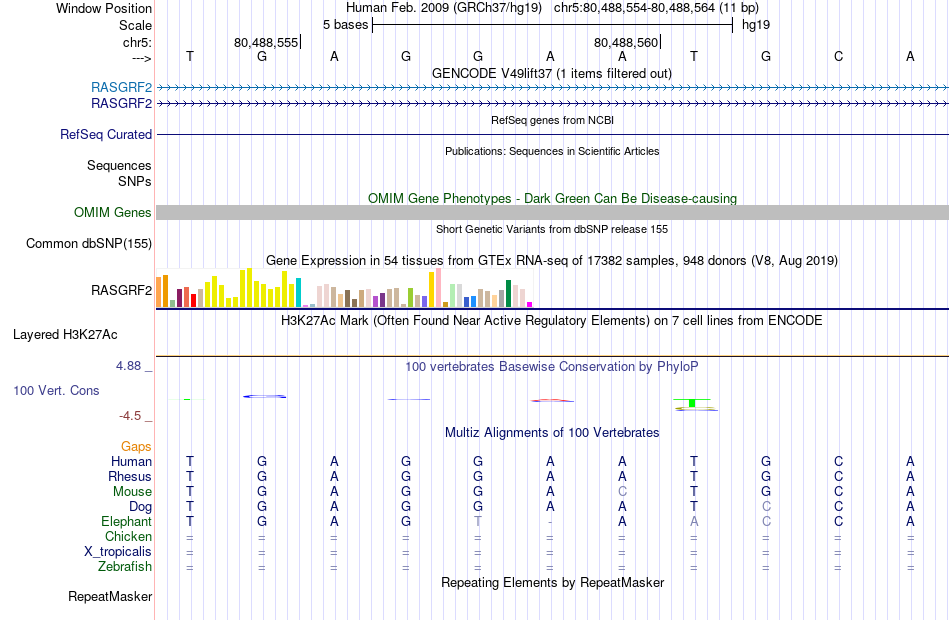The height and width of the screenshot is (620, 950).
Task: Click the Sequences track label
Action: tap(119, 165)
